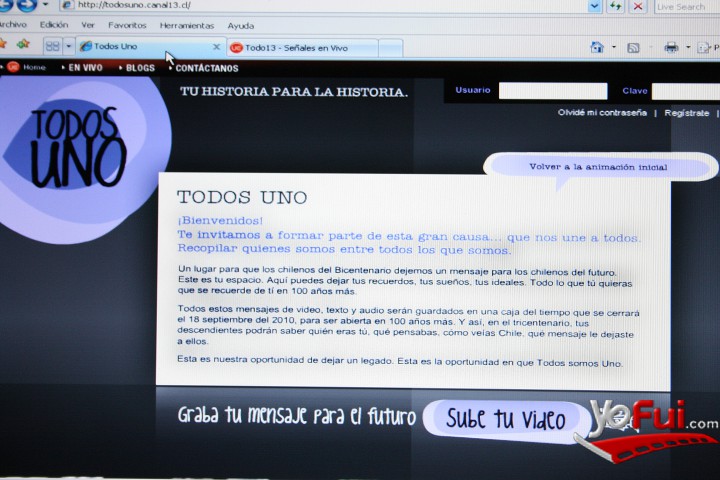This screenshot has height=480, width=720.
Task: Click the TODOS UNO heading text
Action: pyautogui.click(x=242, y=197)
